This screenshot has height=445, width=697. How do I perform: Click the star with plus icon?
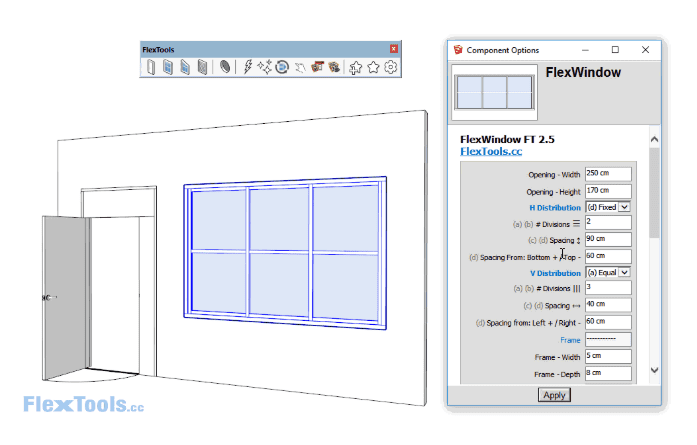[355, 68]
